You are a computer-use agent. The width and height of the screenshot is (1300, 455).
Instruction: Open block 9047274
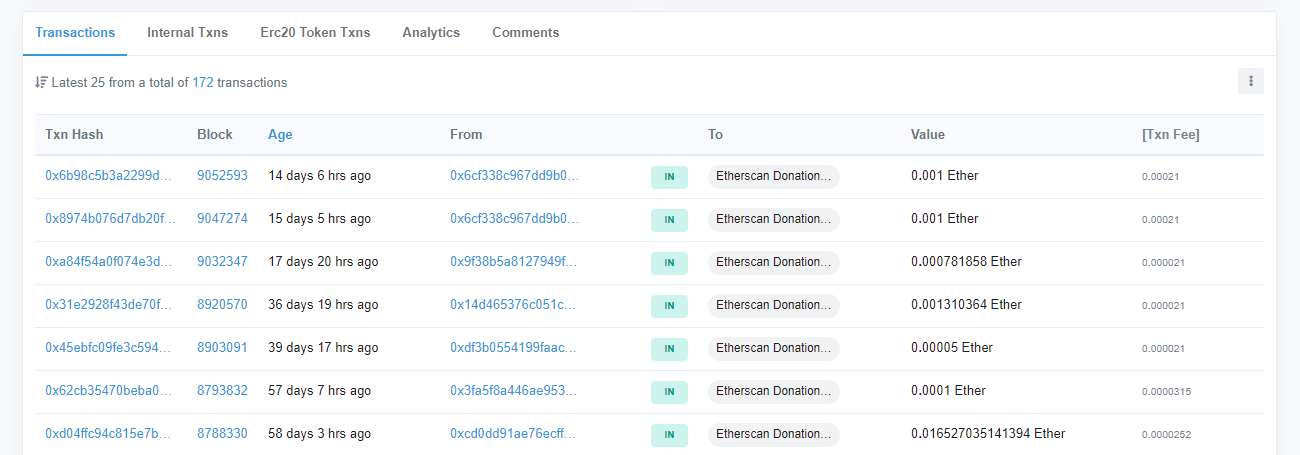point(222,219)
